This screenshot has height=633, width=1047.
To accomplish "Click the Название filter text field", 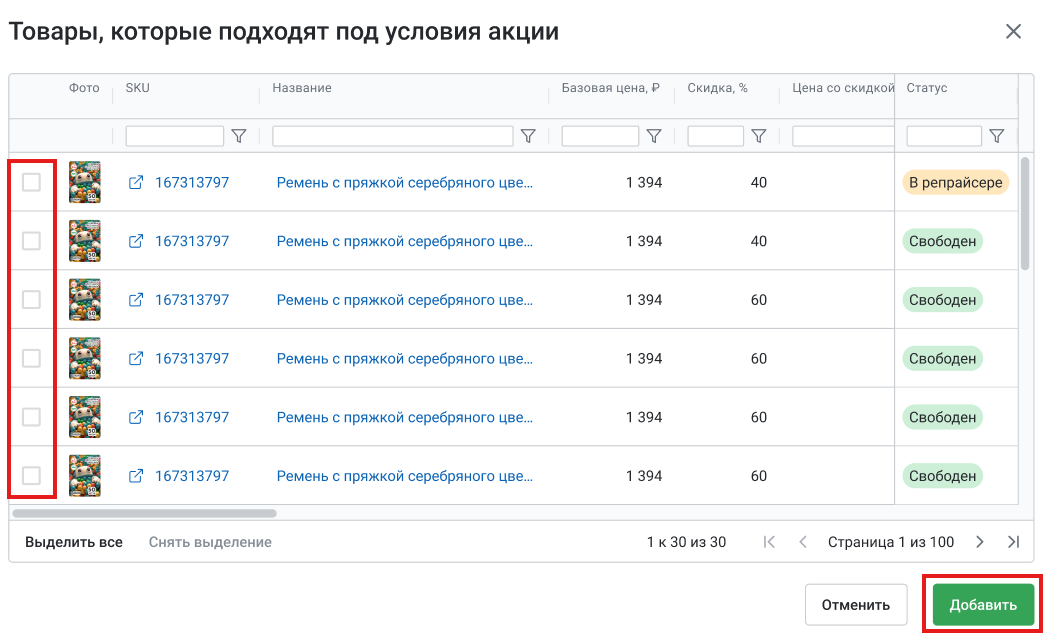I will (x=393, y=136).
